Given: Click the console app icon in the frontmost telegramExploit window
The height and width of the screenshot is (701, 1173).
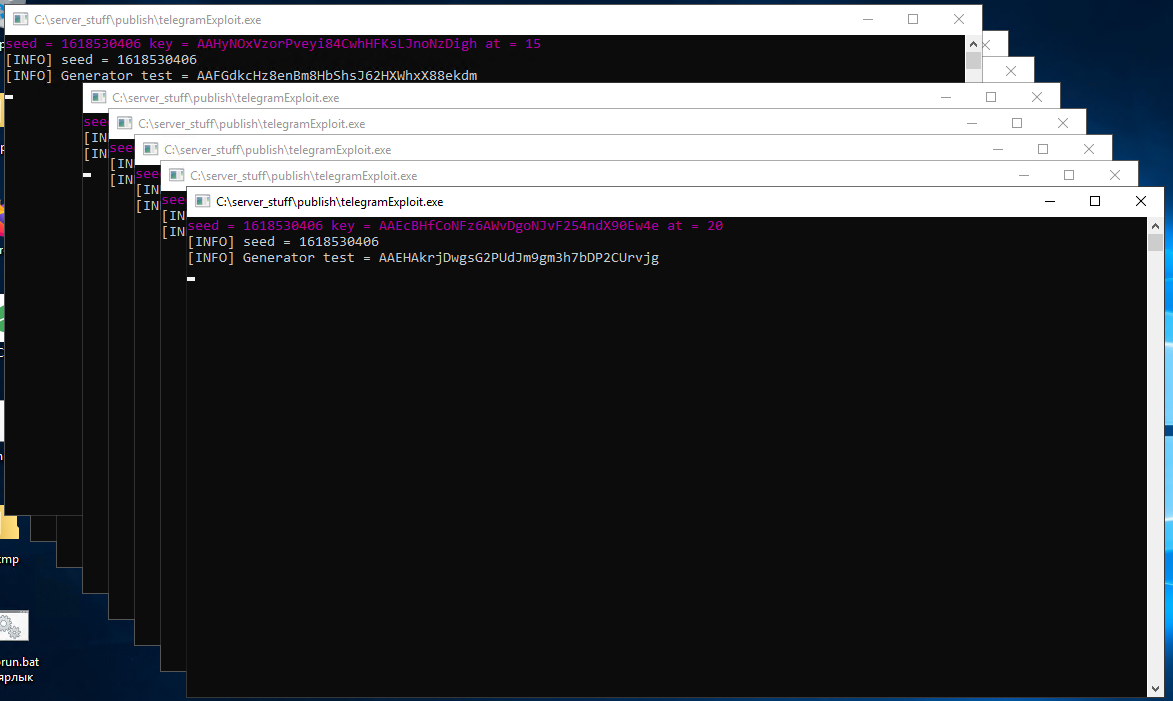Looking at the screenshot, I should 202,201.
